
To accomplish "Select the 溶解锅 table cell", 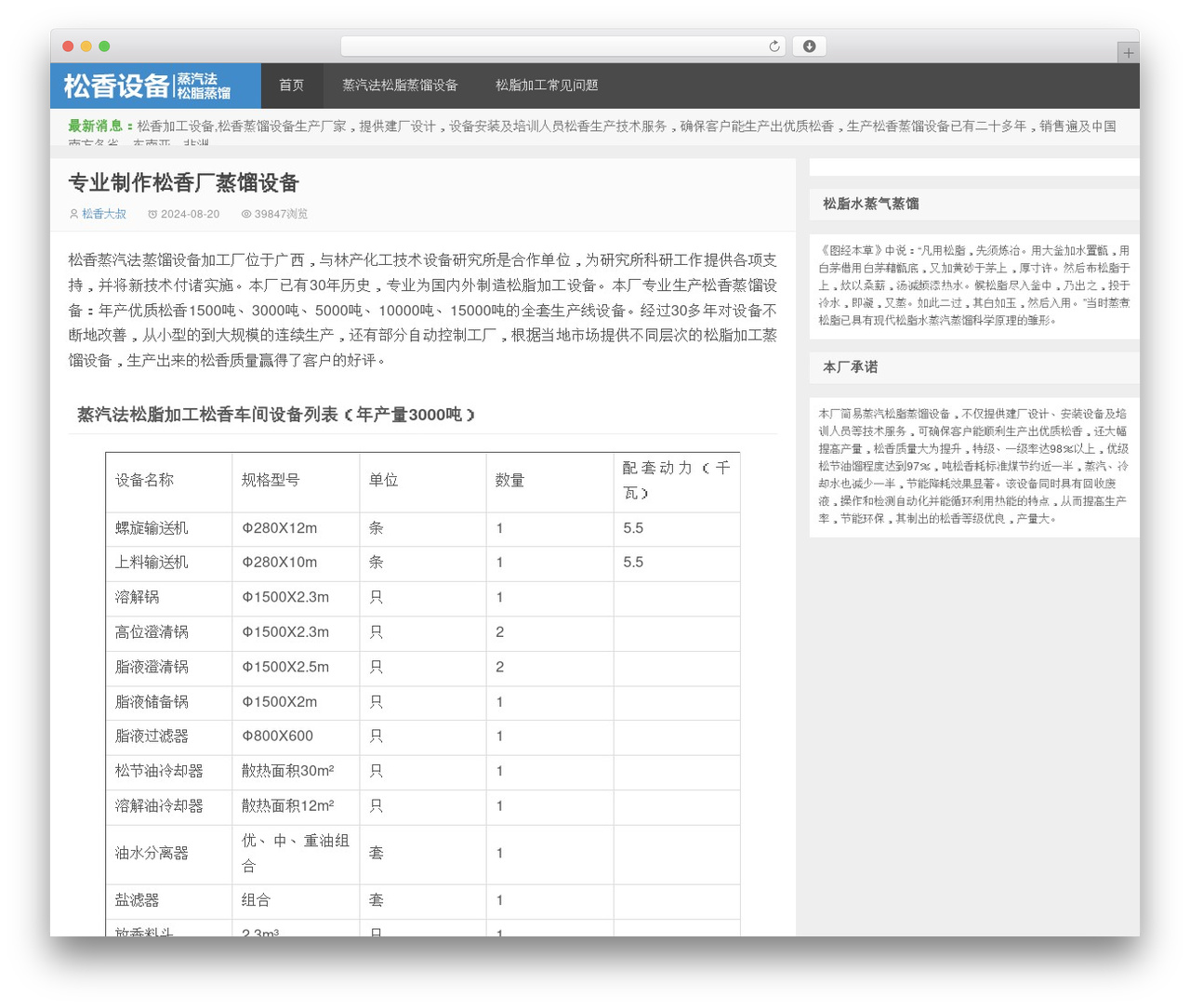I will coord(169,598).
